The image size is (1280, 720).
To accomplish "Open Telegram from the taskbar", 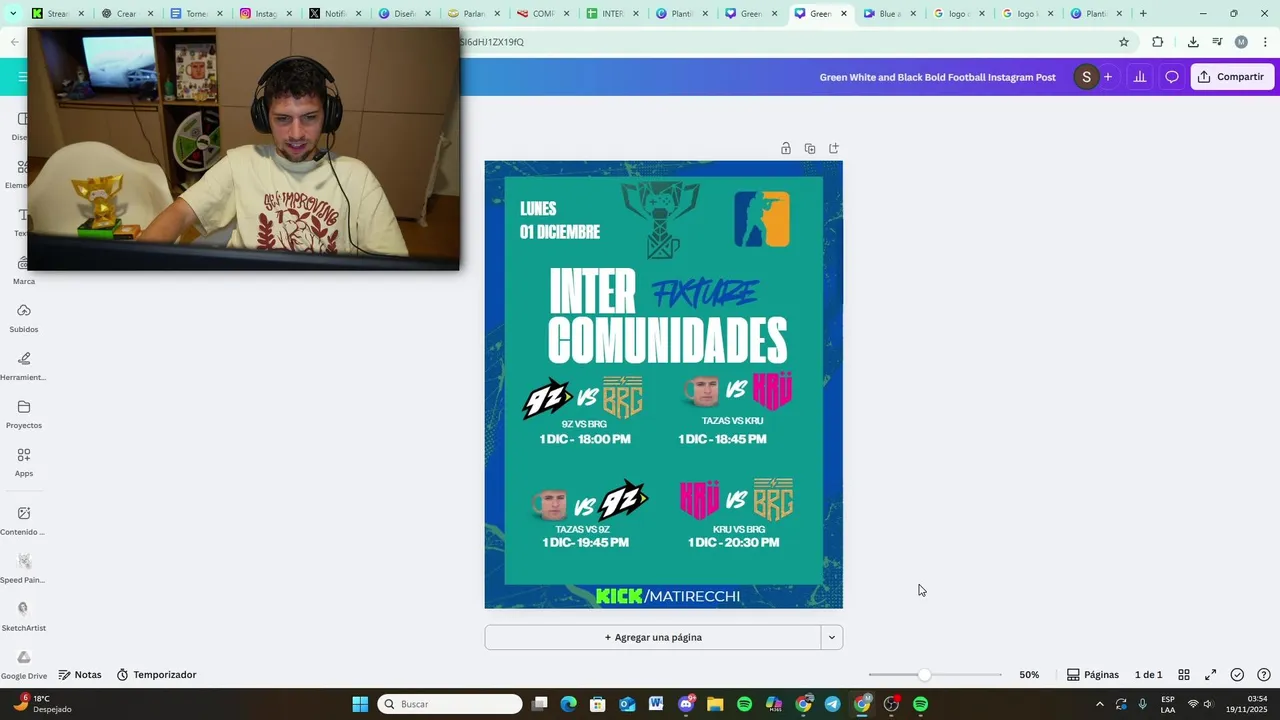I will [x=832, y=704].
